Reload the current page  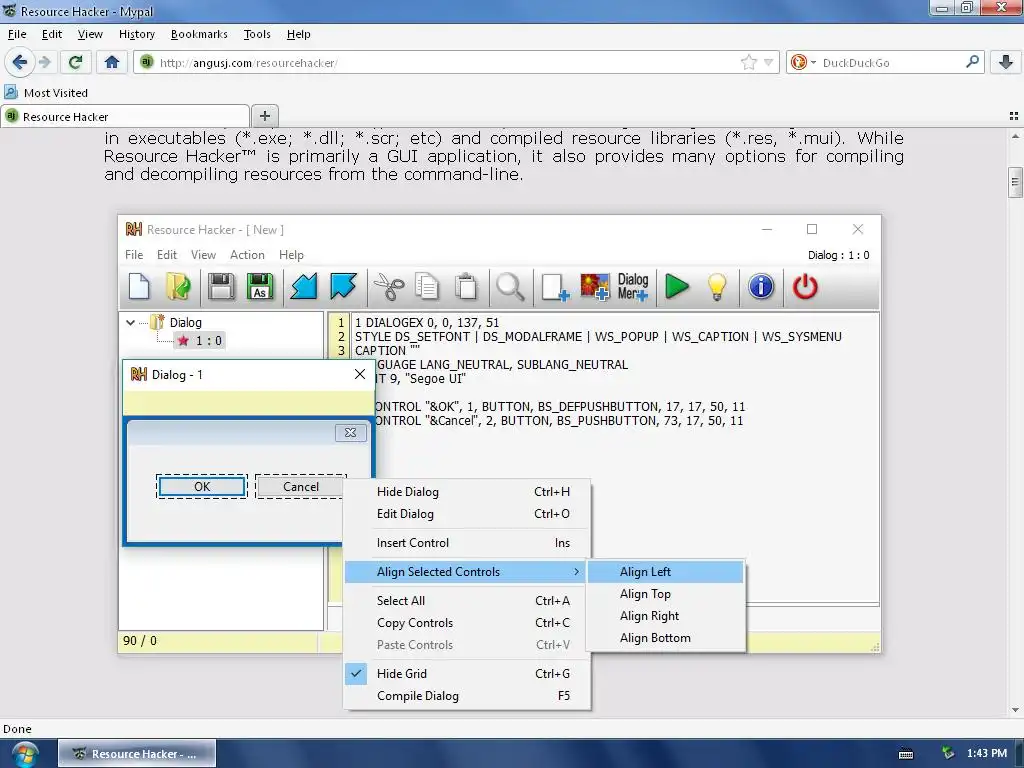pyautogui.click(x=75, y=63)
